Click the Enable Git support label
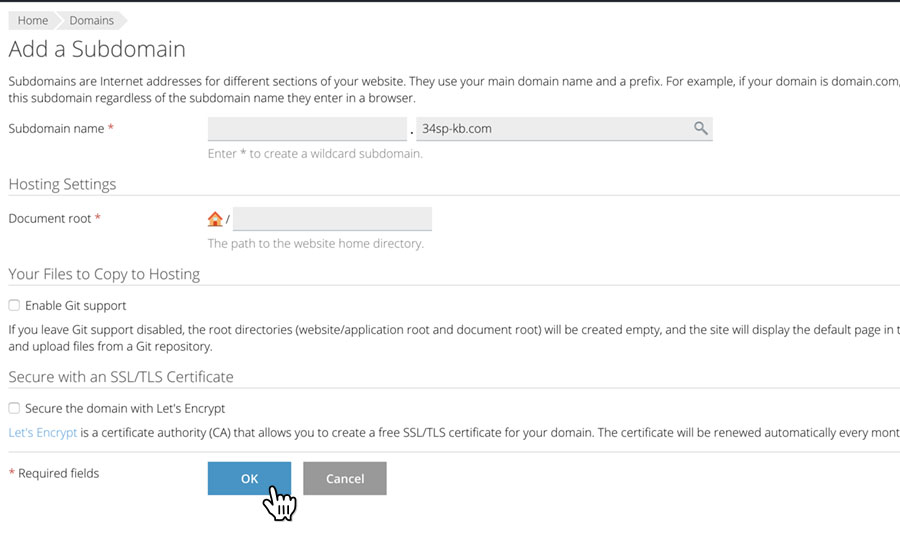Image resolution: width=900 pixels, height=540 pixels. point(76,306)
